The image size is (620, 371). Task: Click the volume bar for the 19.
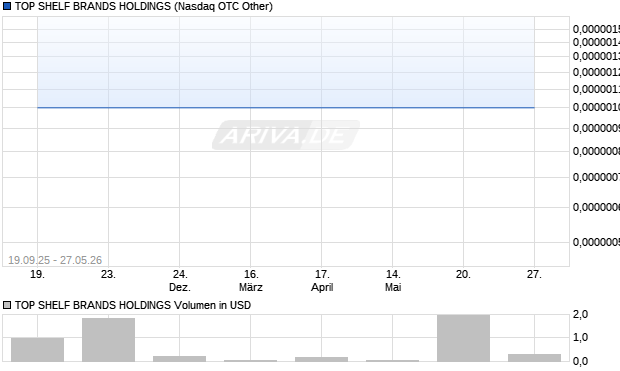pos(38,350)
